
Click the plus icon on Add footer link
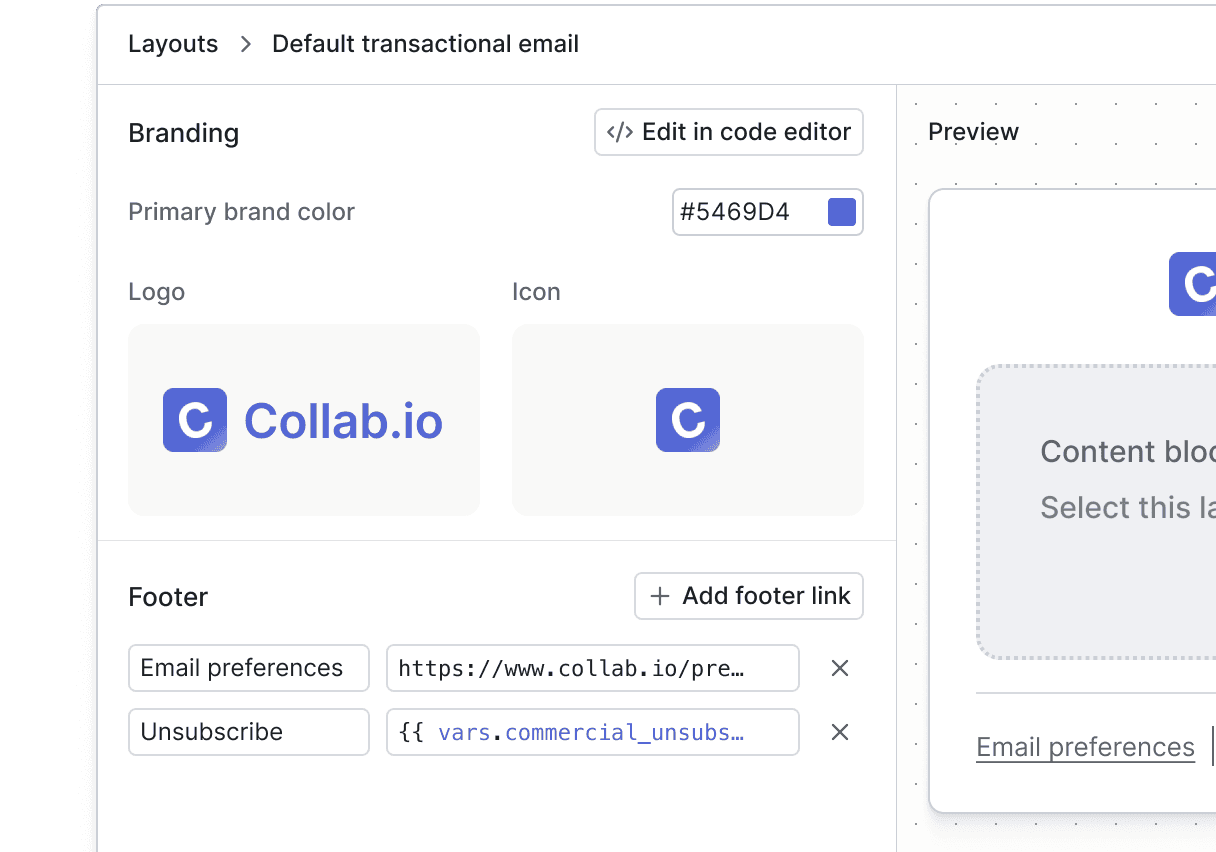[659, 597]
